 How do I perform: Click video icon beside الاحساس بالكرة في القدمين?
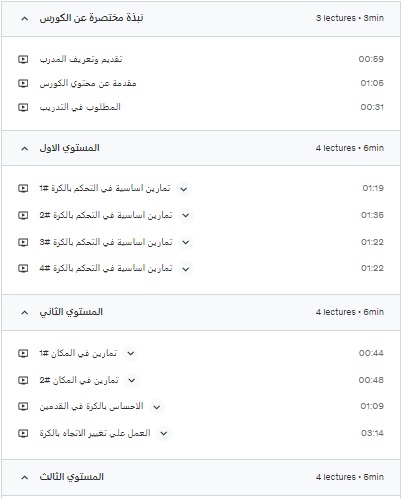click(x=23, y=406)
